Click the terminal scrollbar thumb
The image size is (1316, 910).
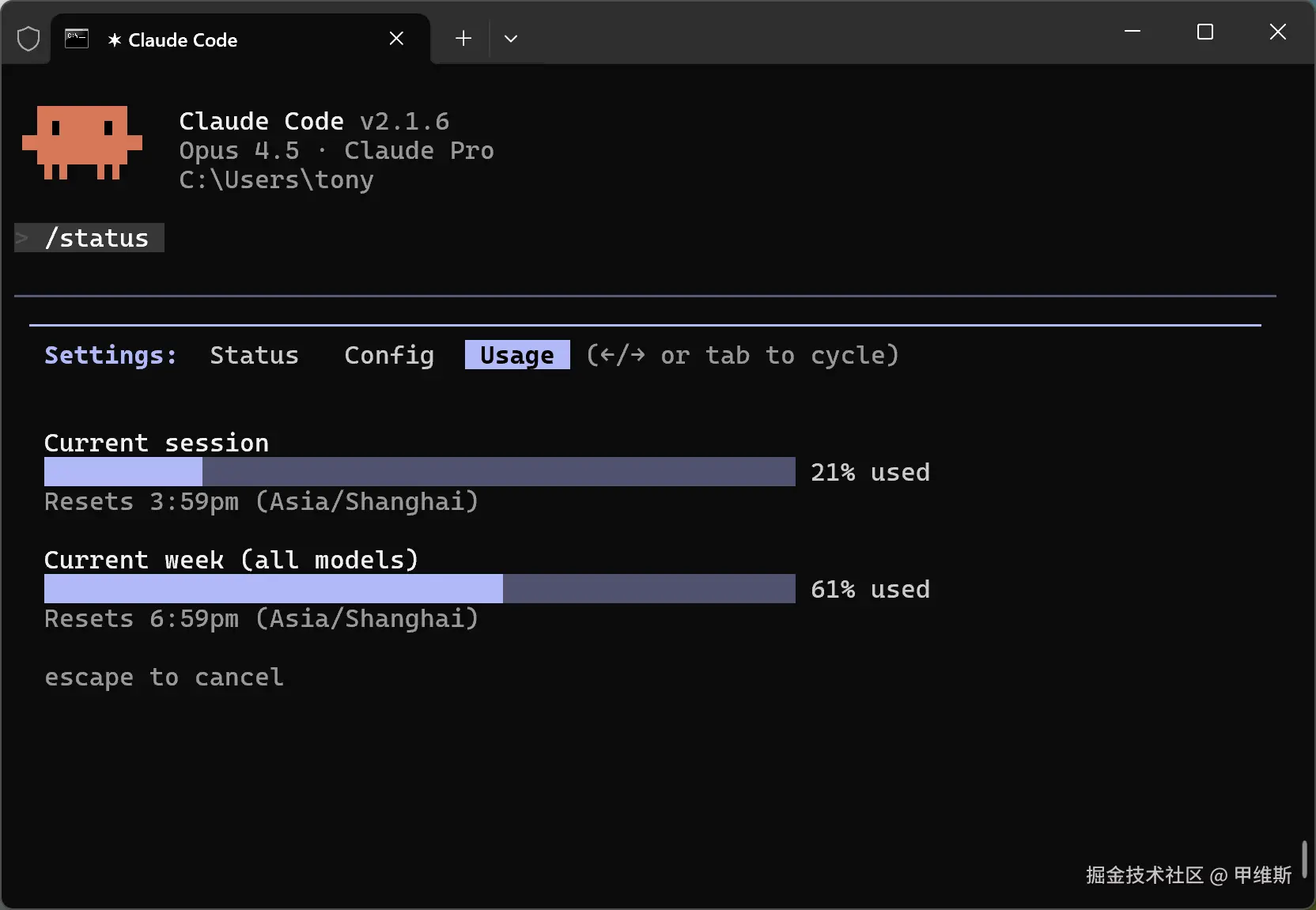point(1304,859)
